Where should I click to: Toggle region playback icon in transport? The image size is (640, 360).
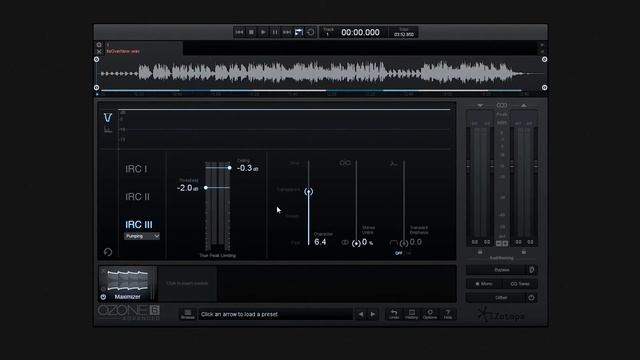pos(299,32)
